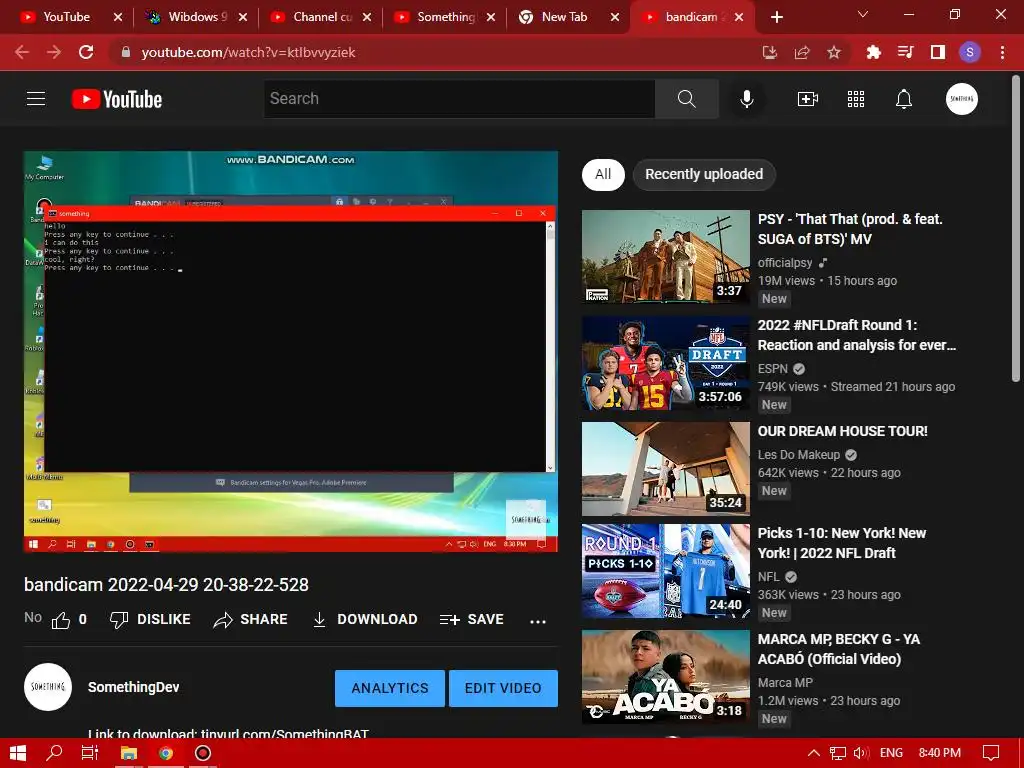This screenshot has width=1024, height=768.
Task: Click the install app icon in address bar
Action: (770, 52)
